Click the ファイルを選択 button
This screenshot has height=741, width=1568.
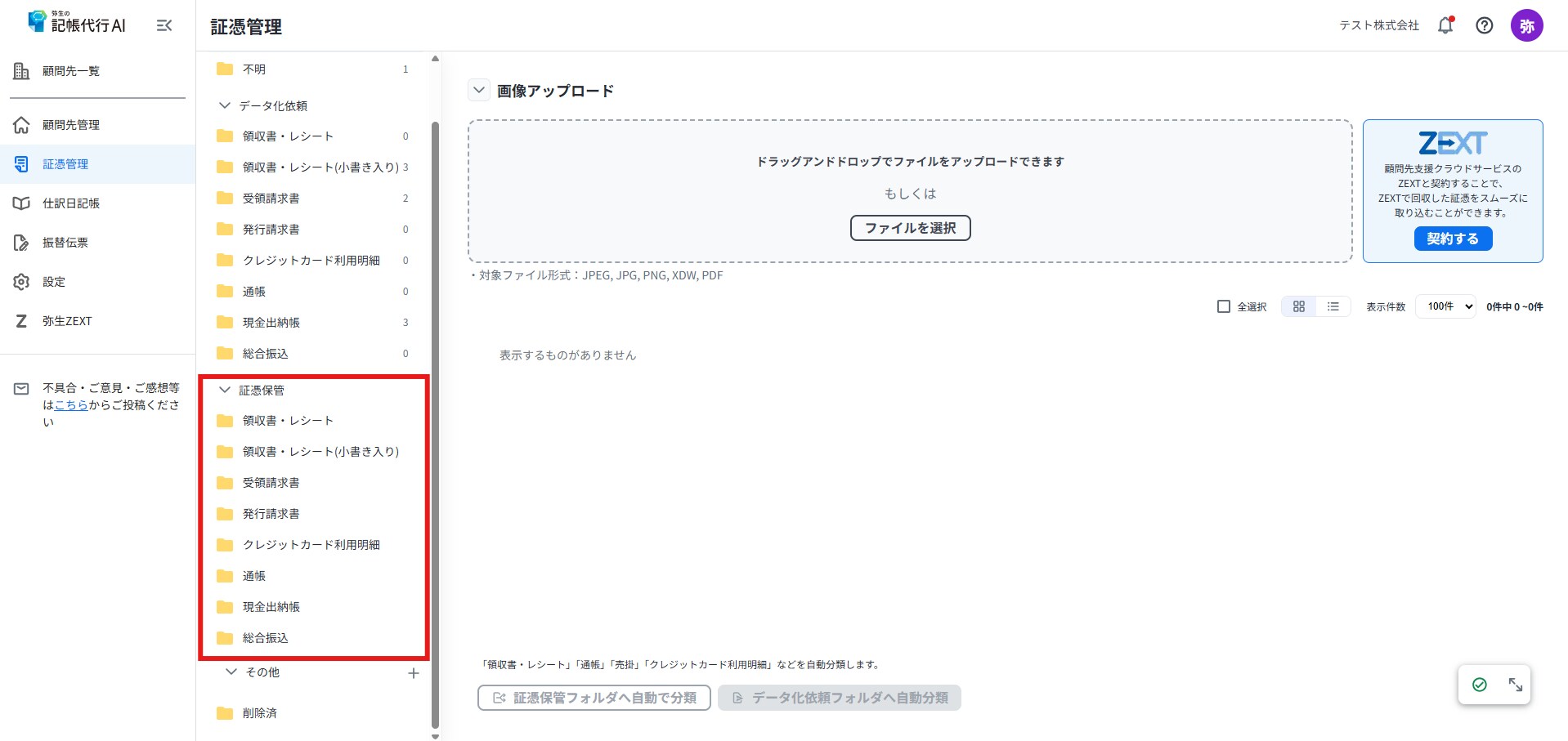[x=910, y=228]
